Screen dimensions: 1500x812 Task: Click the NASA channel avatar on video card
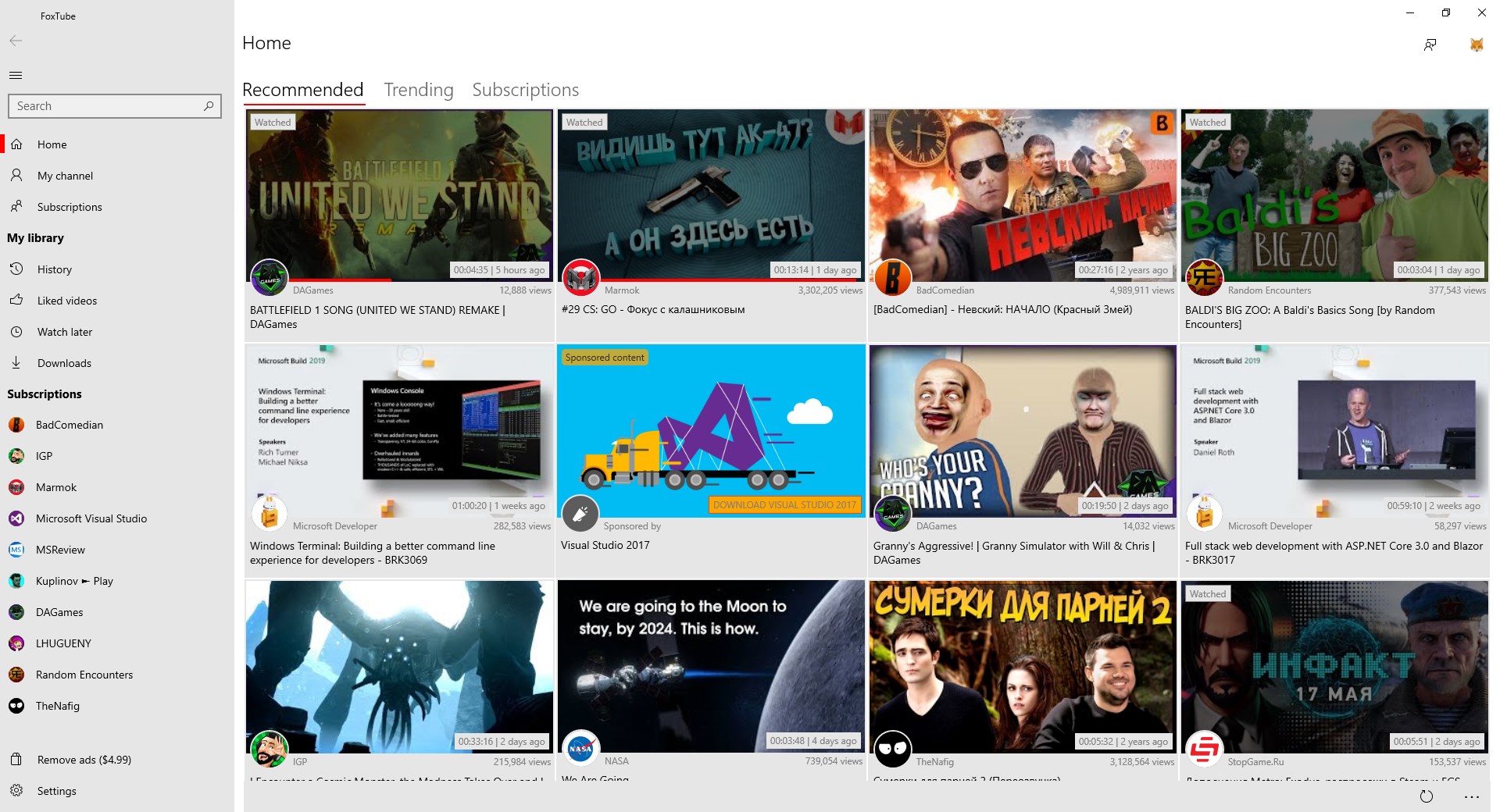point(580,749)
